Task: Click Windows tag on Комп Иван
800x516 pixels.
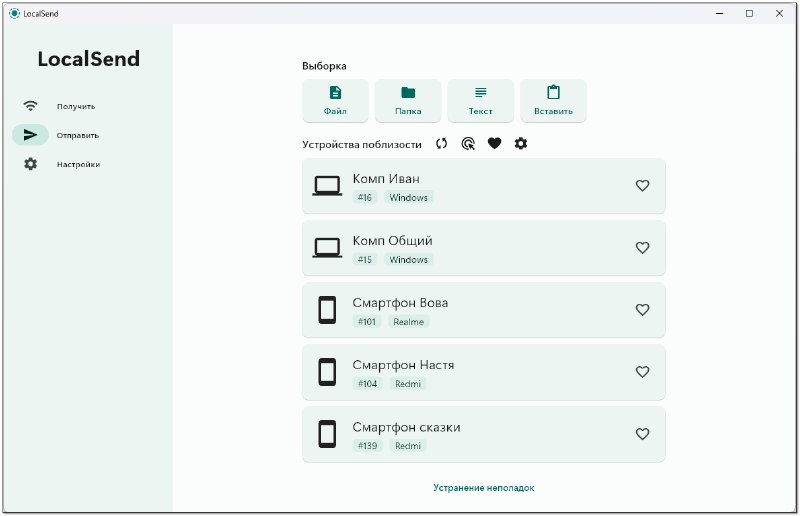Action: [x=409, y=198]
